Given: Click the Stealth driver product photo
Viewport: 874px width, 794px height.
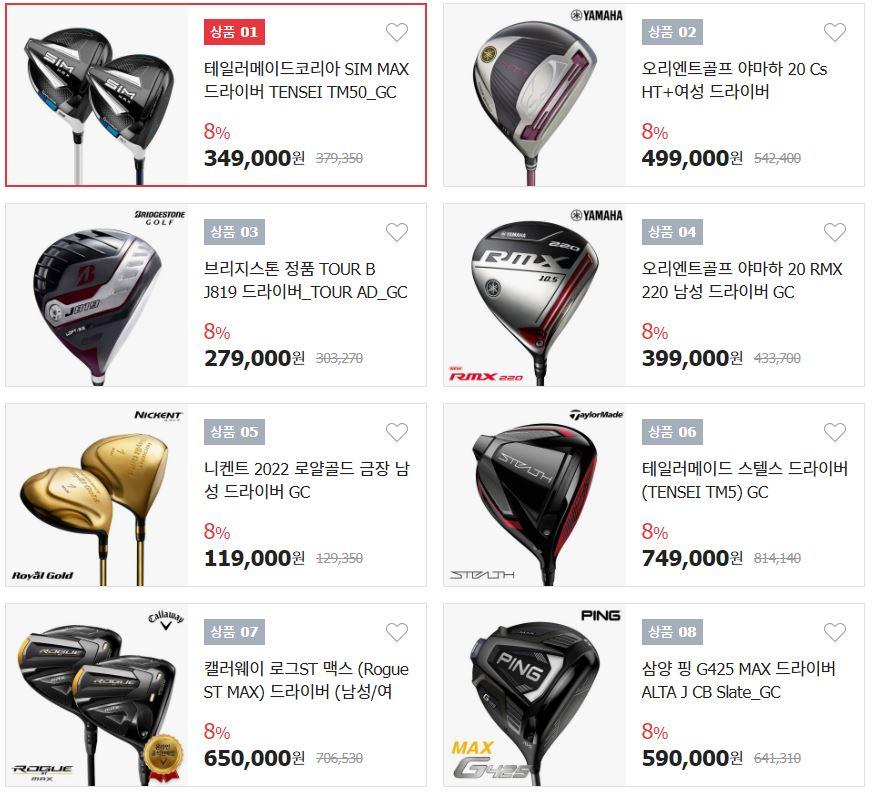Looking at the screenshot, I should [x=535, y=495].
